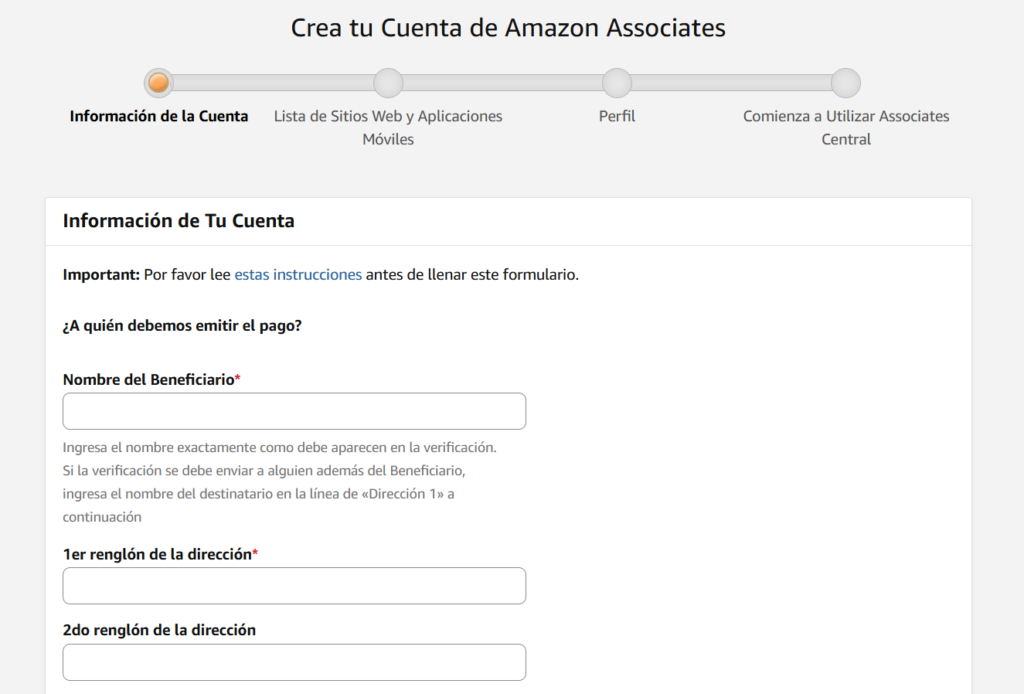Screen dimensions: 1024x694
Task: Focus the Nombre del Beneficiario text box
Action: click(x=295, y=411)
